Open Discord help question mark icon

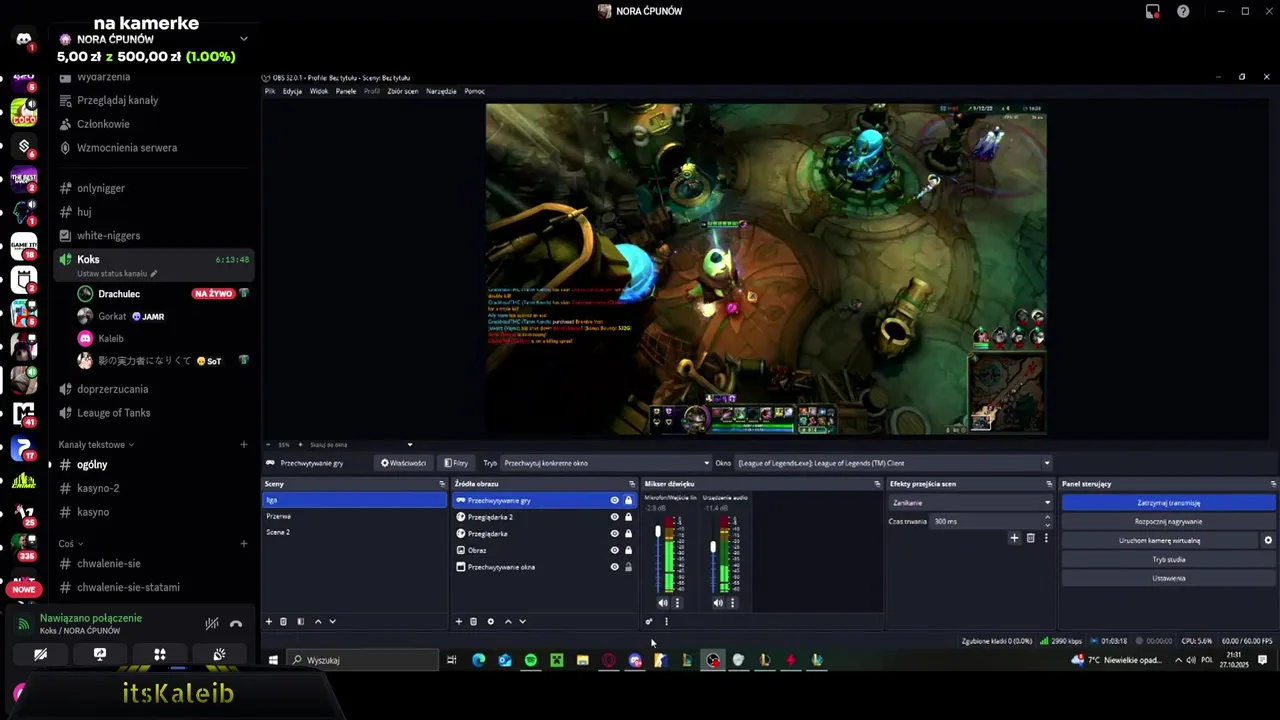point(1183,11)
